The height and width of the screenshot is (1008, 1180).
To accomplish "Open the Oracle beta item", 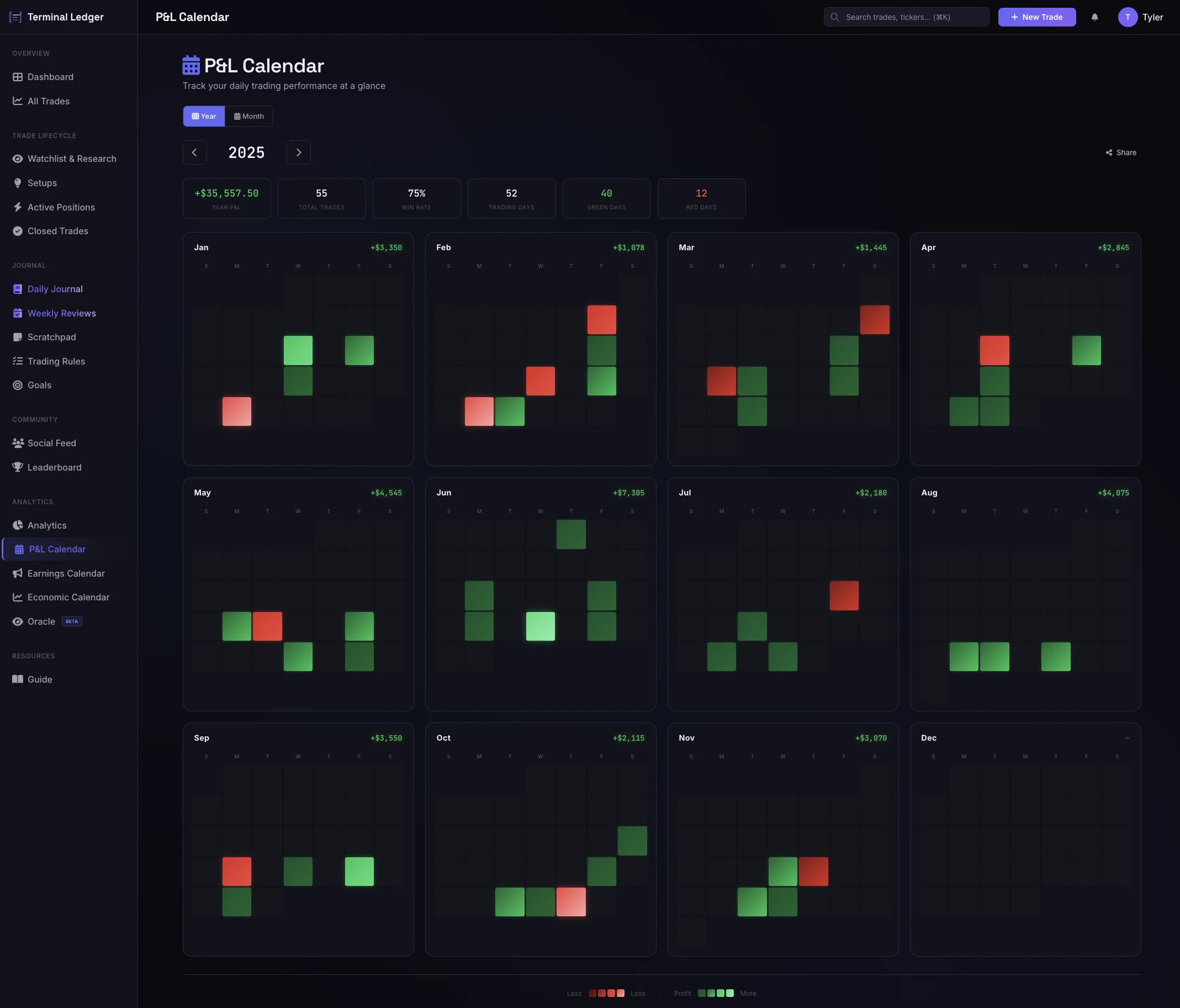I will coord(41,621).
